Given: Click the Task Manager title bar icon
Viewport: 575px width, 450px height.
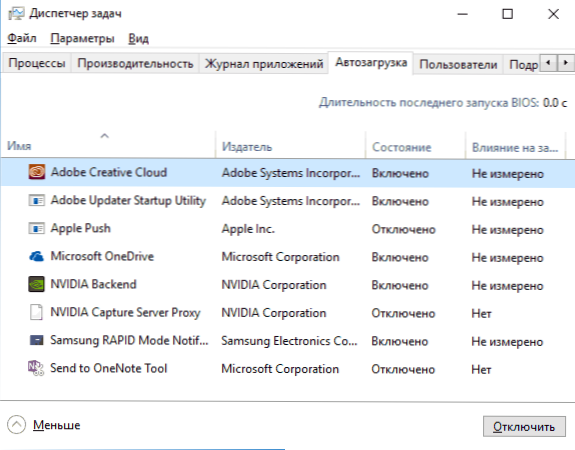Looking at the screenshot, I should (x=16, y=14).
